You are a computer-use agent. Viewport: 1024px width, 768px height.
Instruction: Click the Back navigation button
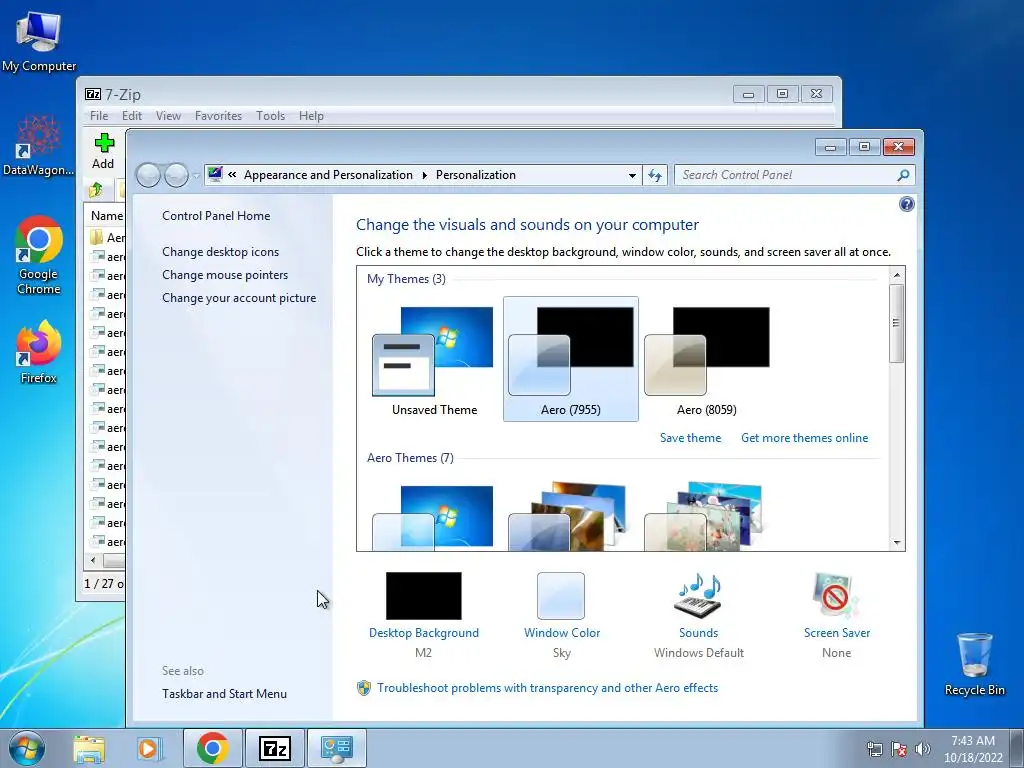point(148,175)
